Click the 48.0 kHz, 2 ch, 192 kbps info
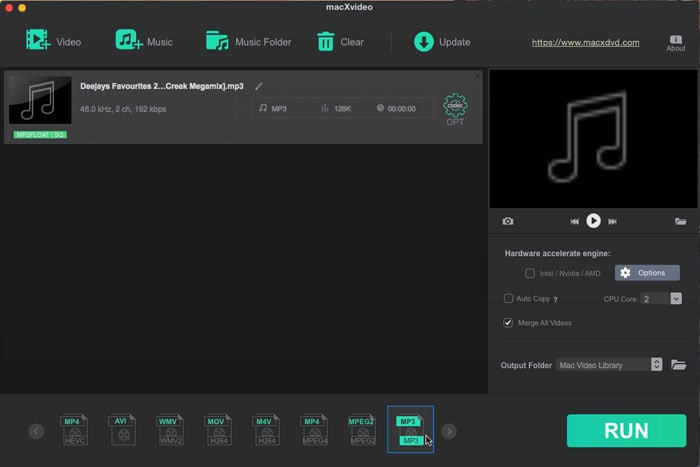This screenshot has height=467, width=700. (x=123, y=109)
